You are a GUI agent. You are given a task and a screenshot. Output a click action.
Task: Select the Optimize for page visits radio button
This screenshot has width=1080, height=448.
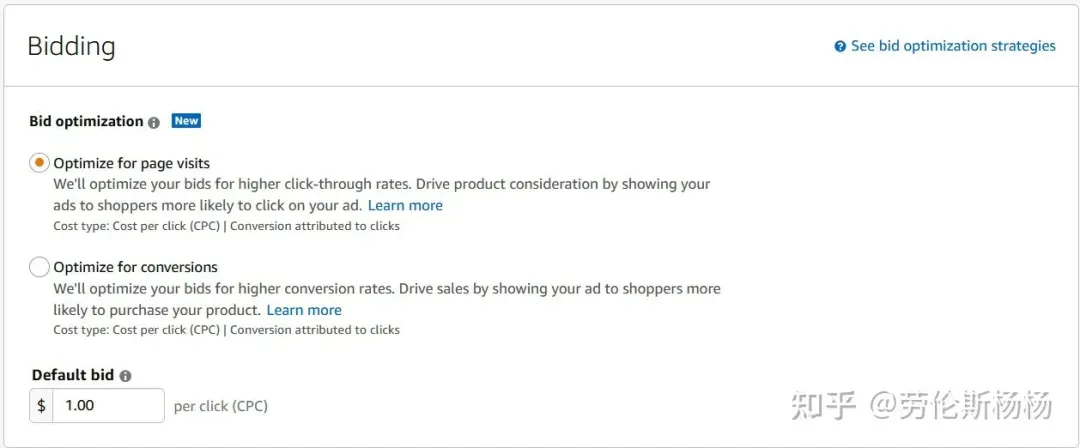(39, 163)
